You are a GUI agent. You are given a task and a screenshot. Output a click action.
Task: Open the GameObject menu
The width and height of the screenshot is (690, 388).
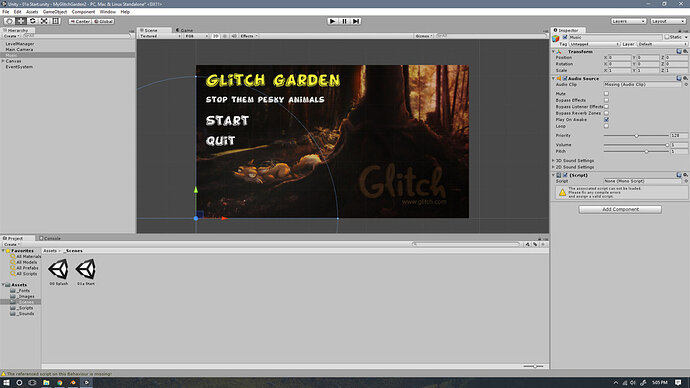(55, 12)
